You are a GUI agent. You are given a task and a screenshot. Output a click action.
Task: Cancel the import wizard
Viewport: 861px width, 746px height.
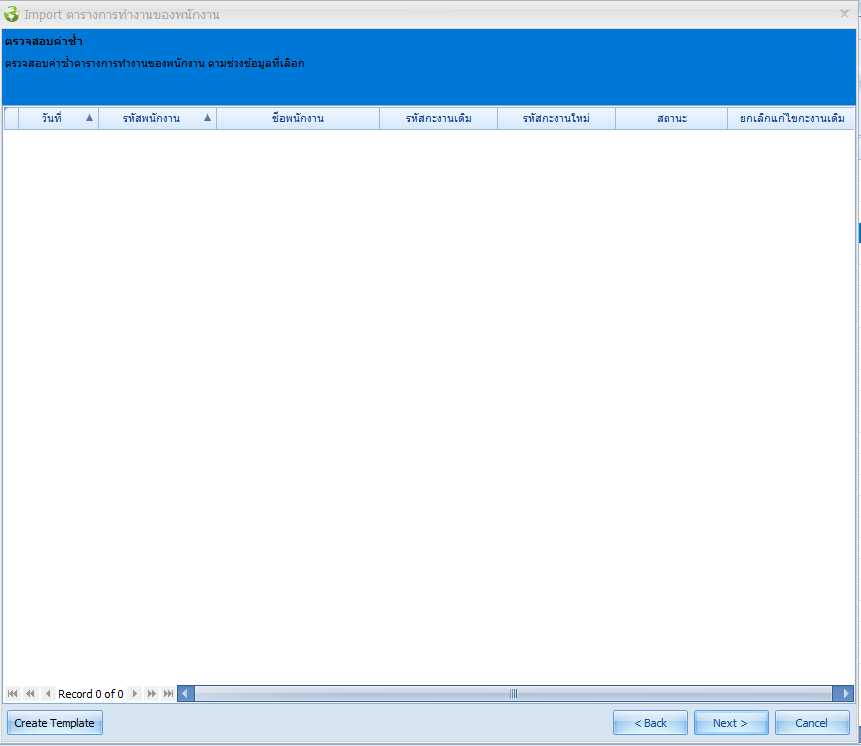pyautogui.click(x=812, y=723)
